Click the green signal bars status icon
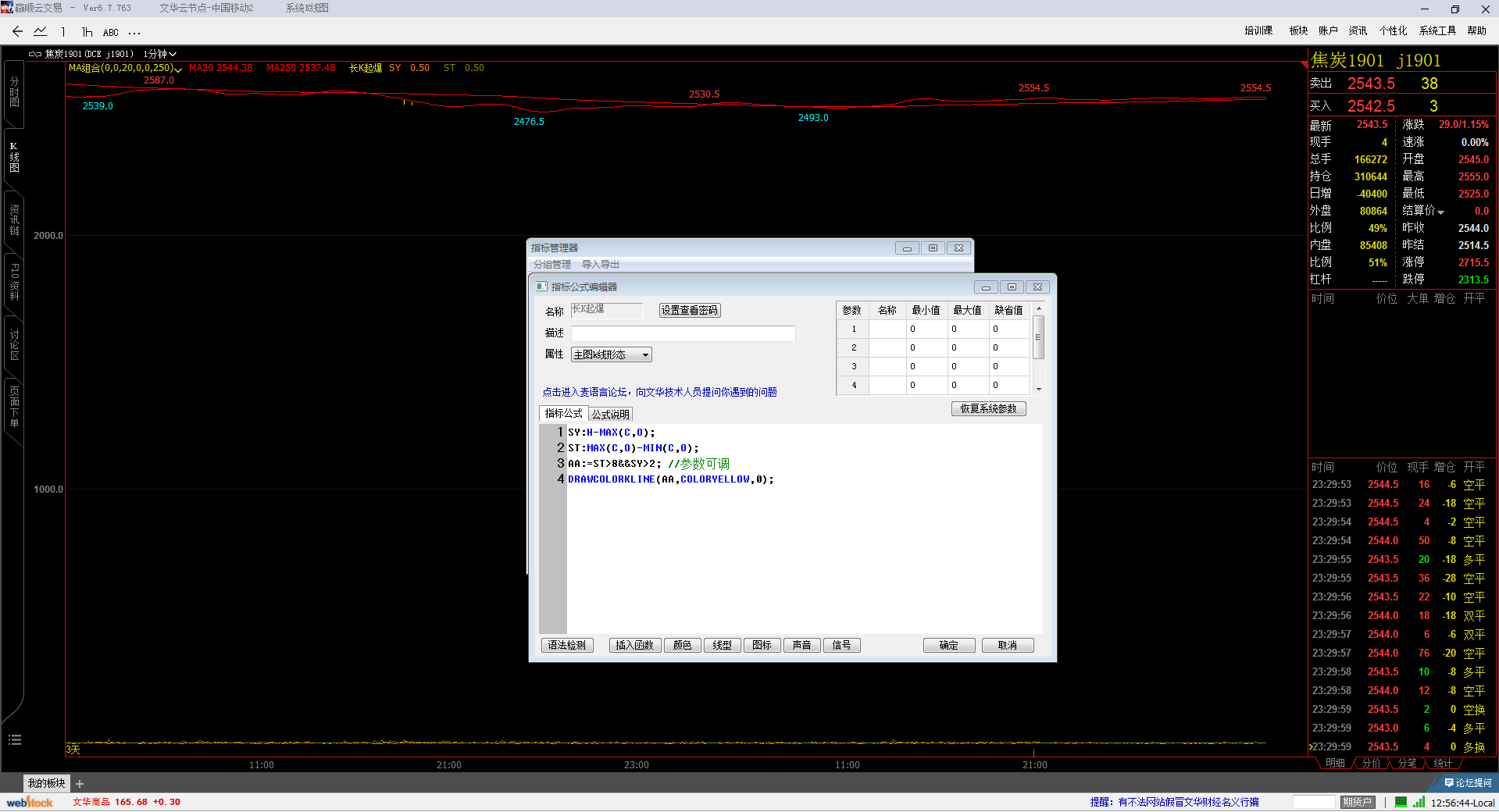Viewport: 1499px width, 812px height. 1419,802
